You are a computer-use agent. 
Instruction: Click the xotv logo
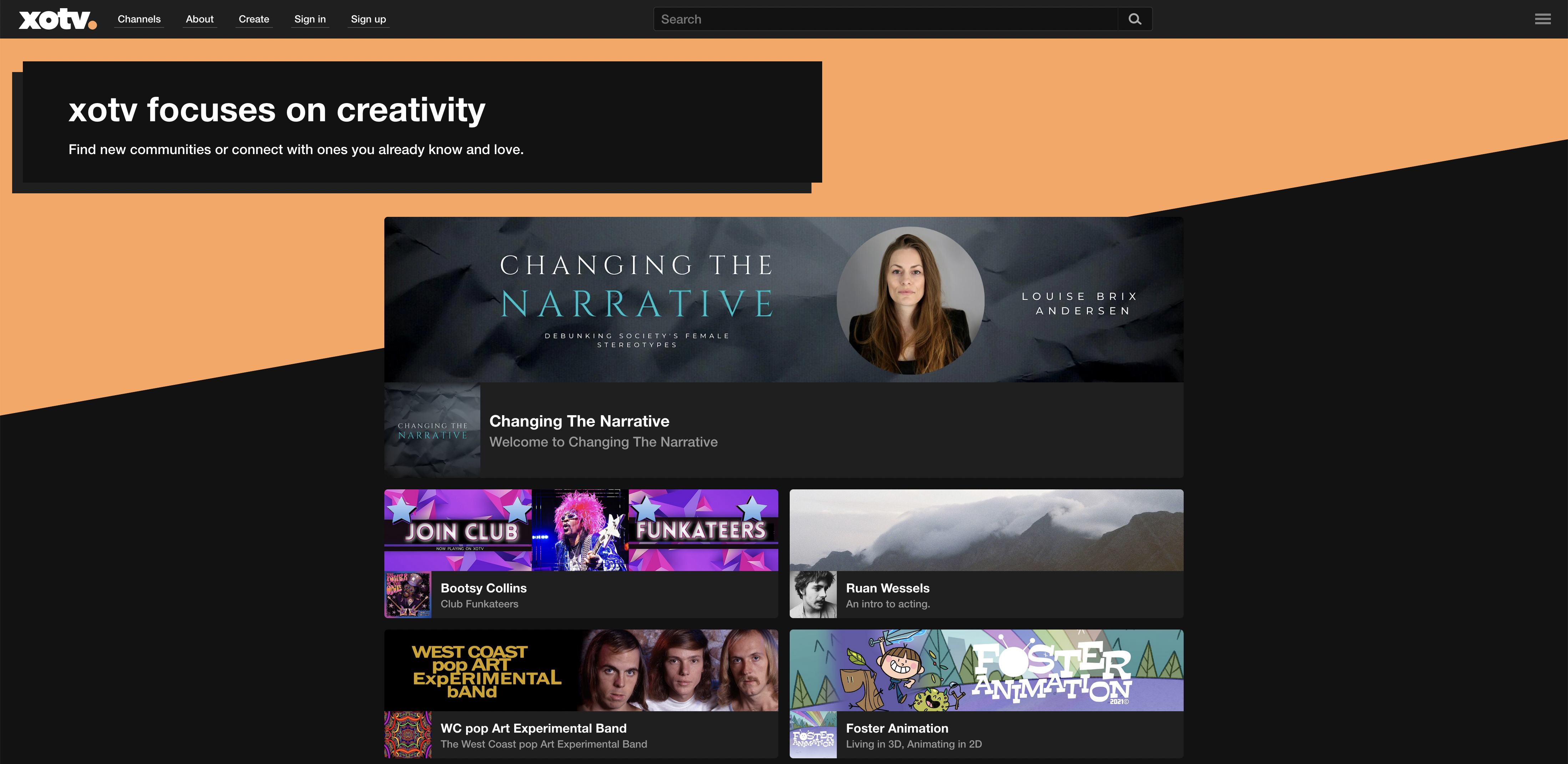[x=57, y=20]
